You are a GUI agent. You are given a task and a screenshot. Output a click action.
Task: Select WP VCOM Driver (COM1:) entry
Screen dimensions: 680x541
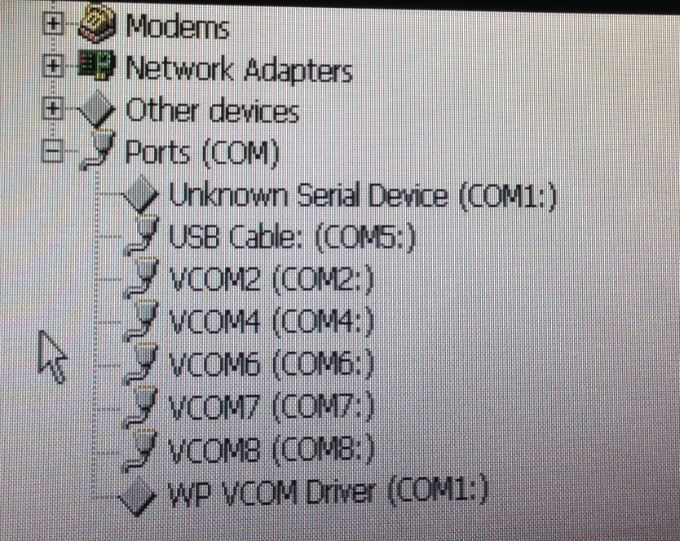(328, 493)
